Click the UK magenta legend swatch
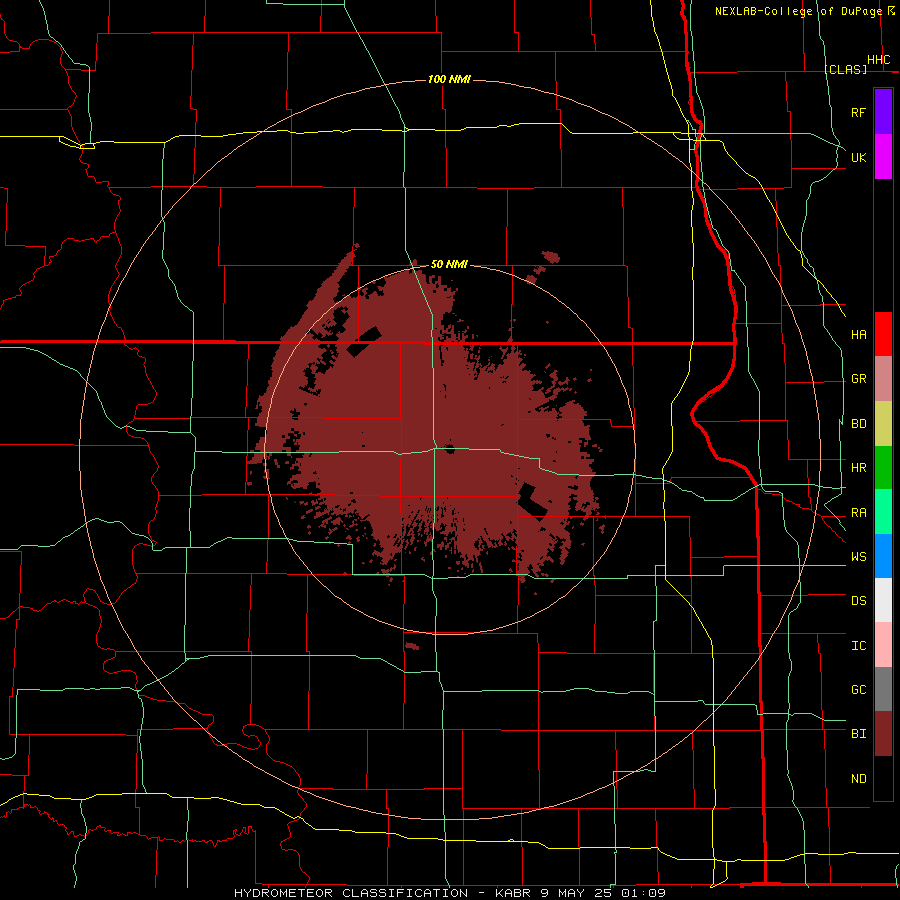900x900 pixels. pos(883,157)
